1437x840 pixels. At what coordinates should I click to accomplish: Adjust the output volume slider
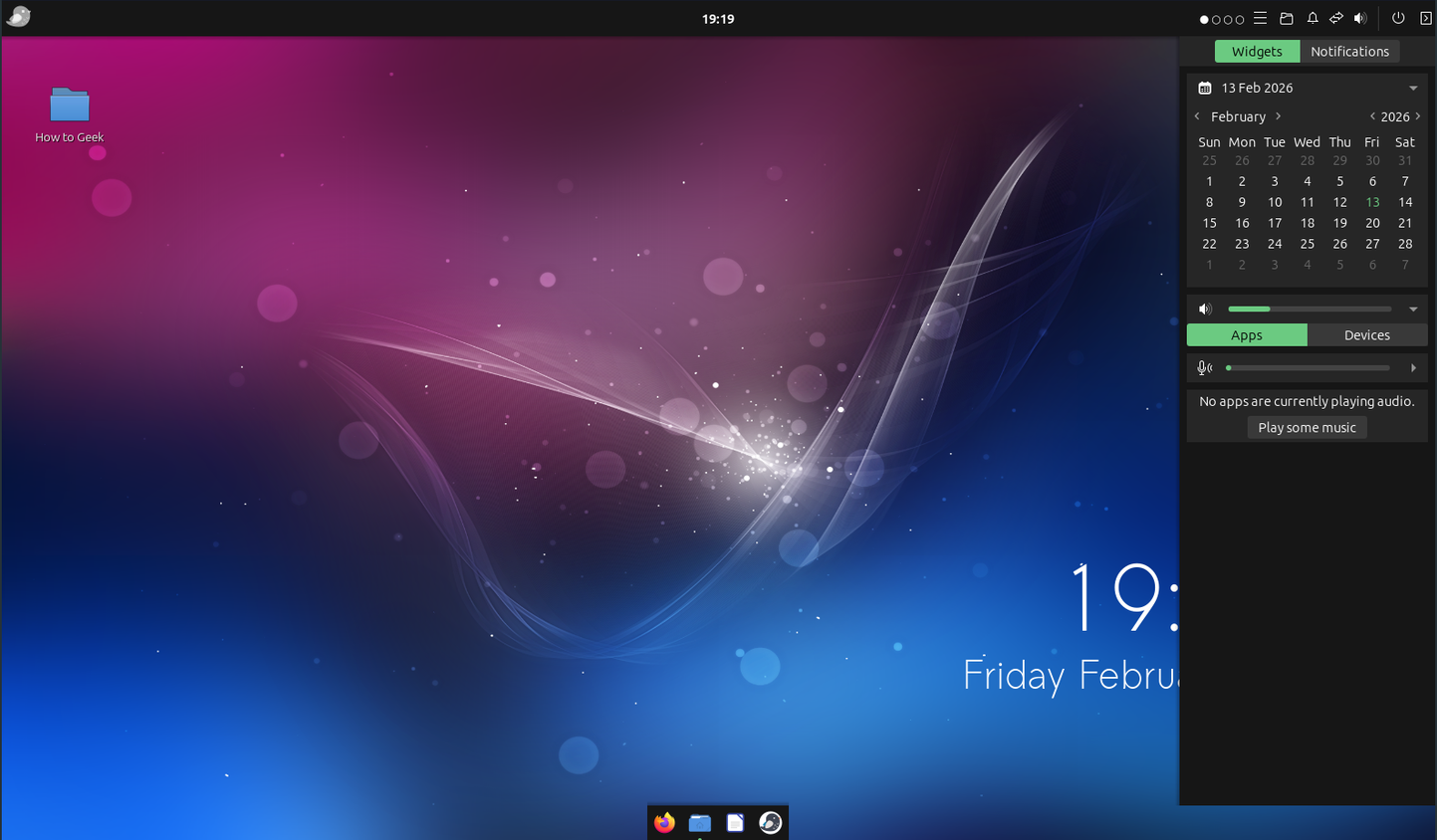pos(1310,310)
